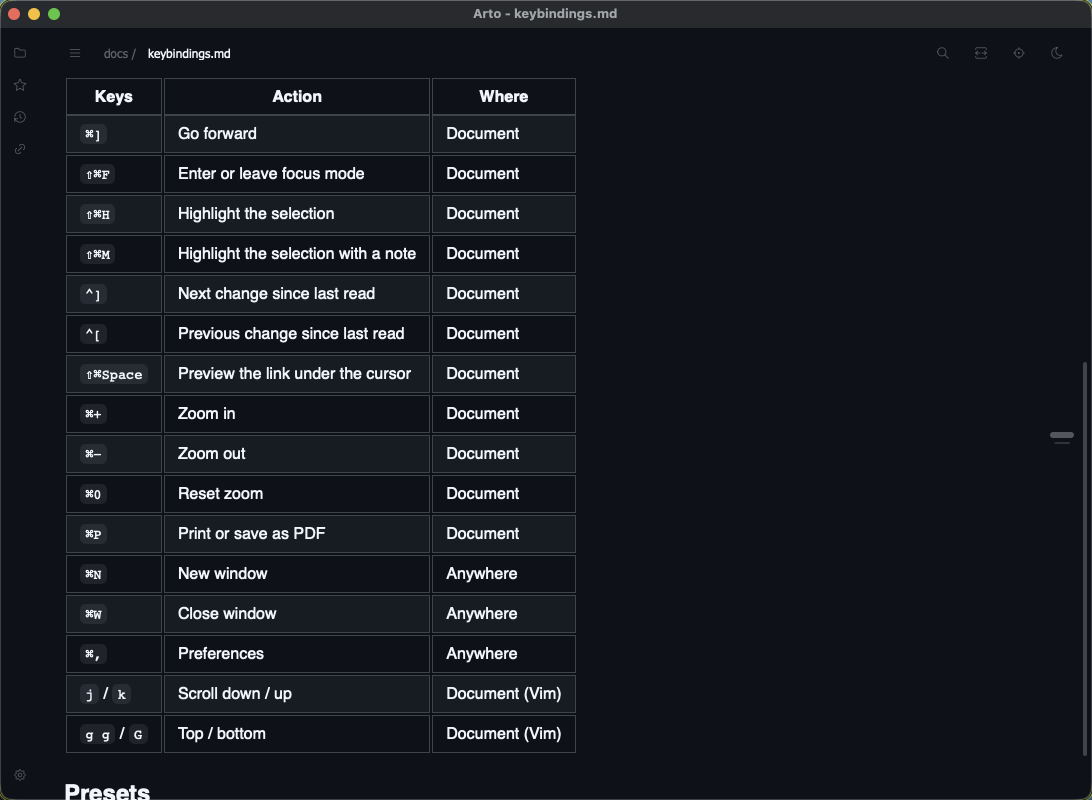Open the links sidebar icon
This screenshot has height=800, width=1092.
20,149
